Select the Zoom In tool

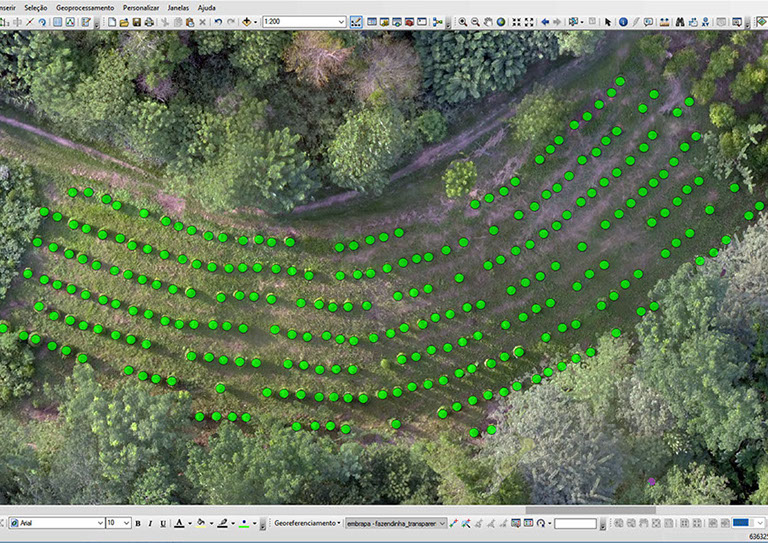pyautogui.click(x=463, y=22)
